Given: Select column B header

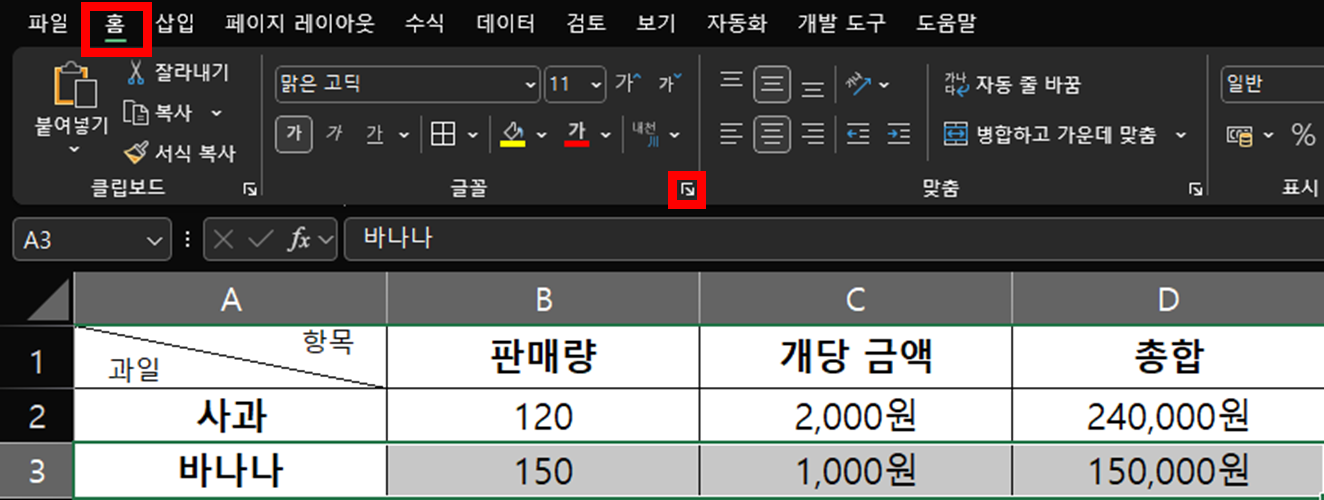Looking at the screenshot, I should click(543, 298).
